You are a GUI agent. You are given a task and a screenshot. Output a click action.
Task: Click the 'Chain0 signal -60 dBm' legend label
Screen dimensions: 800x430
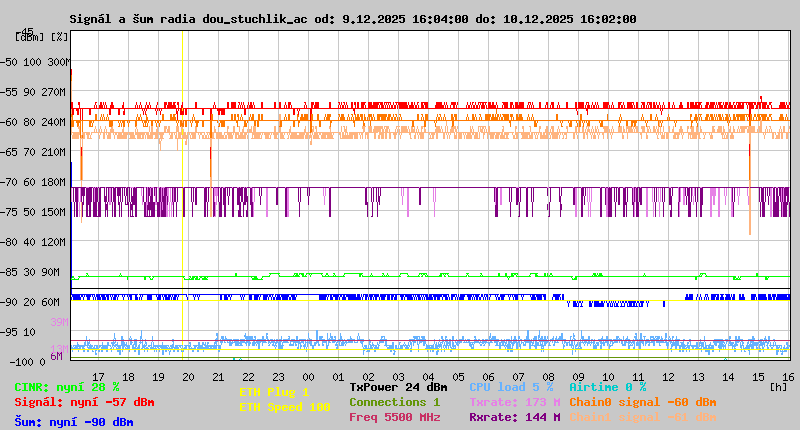click(643, 402)
